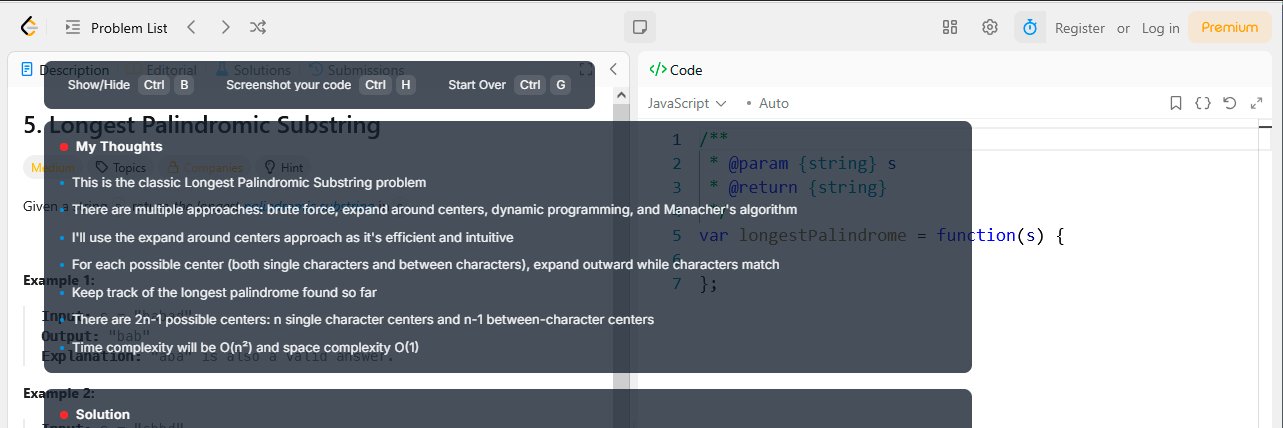Click the Medium difficulty tag

[x=53, y=168]
